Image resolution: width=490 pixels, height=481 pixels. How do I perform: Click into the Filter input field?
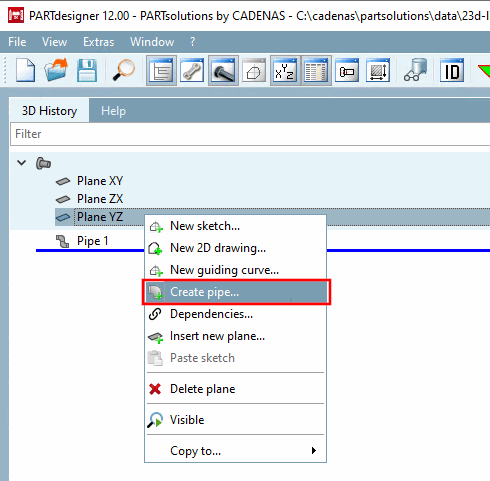click(x=250, y=134)
